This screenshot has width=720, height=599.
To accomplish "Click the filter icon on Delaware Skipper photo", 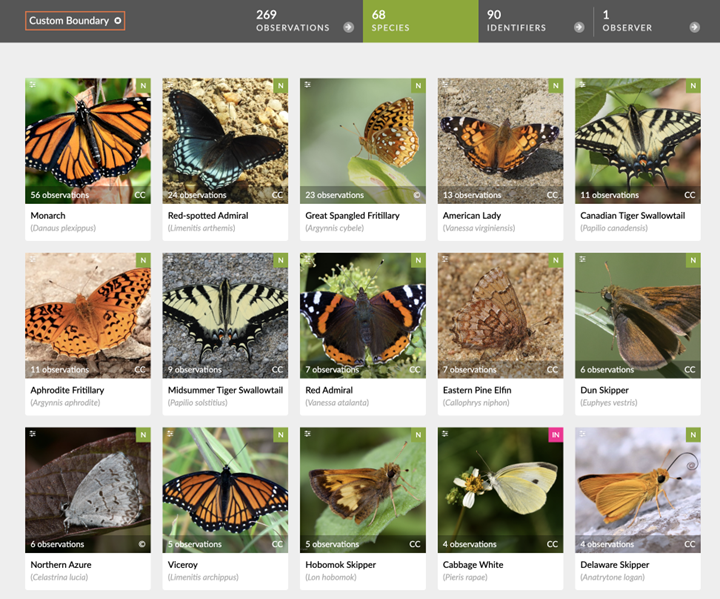I will pyautogui.click(x=582, y=434).
